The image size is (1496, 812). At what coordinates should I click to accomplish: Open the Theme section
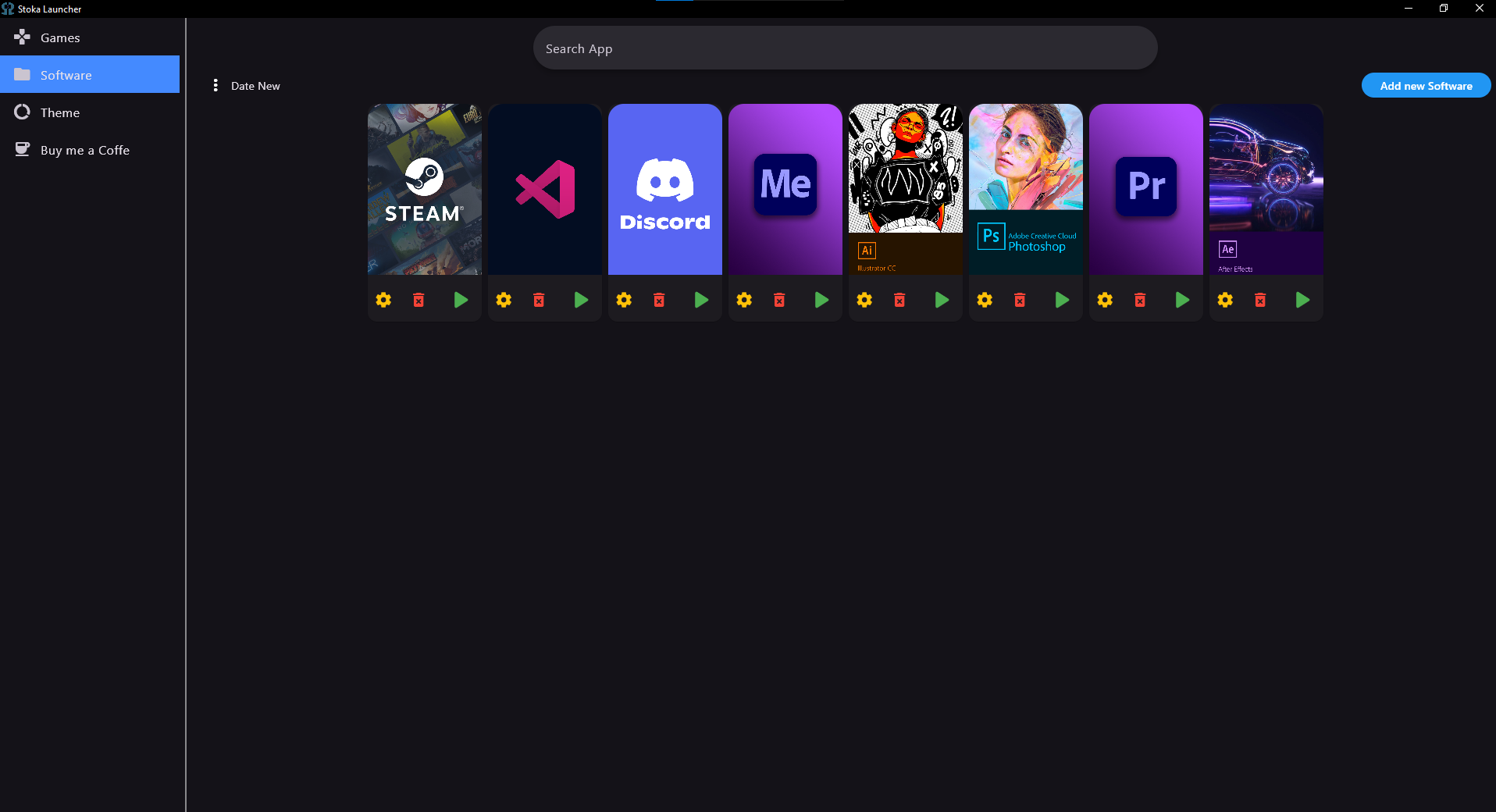(59, 112)
